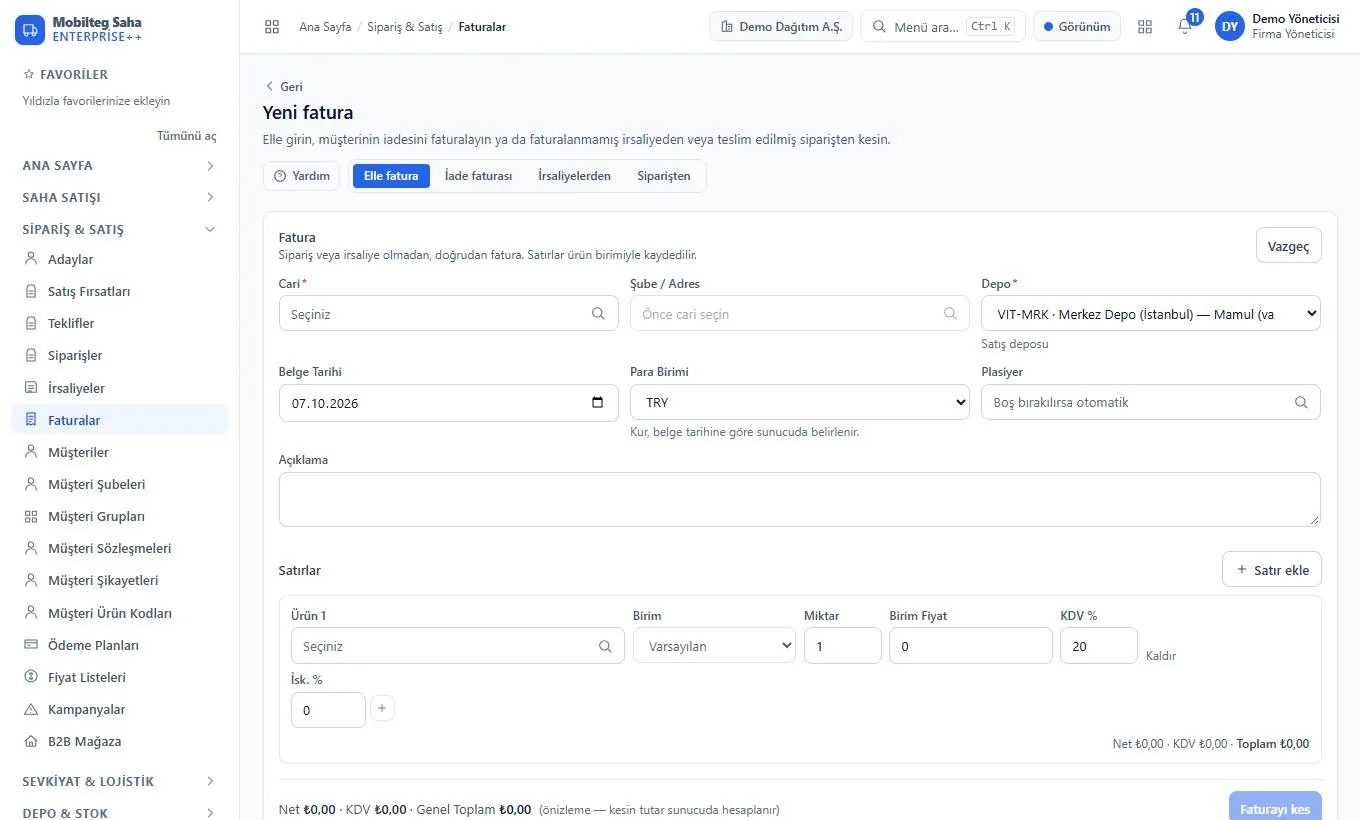The width and height of the screenshot is (1360, 820).
Task: Open the calendar picker in Belge Tarihi
Action: [x=598, y=403]
